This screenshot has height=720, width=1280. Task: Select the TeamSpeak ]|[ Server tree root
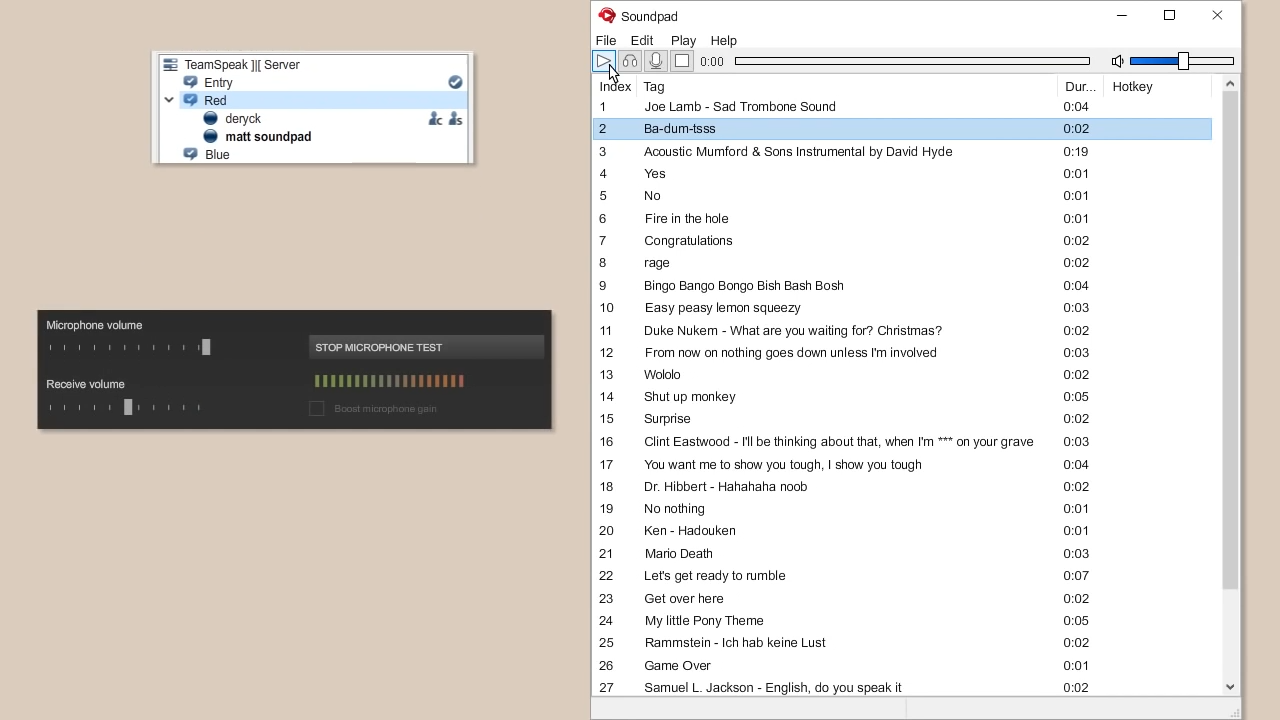[x=242, y=65]
